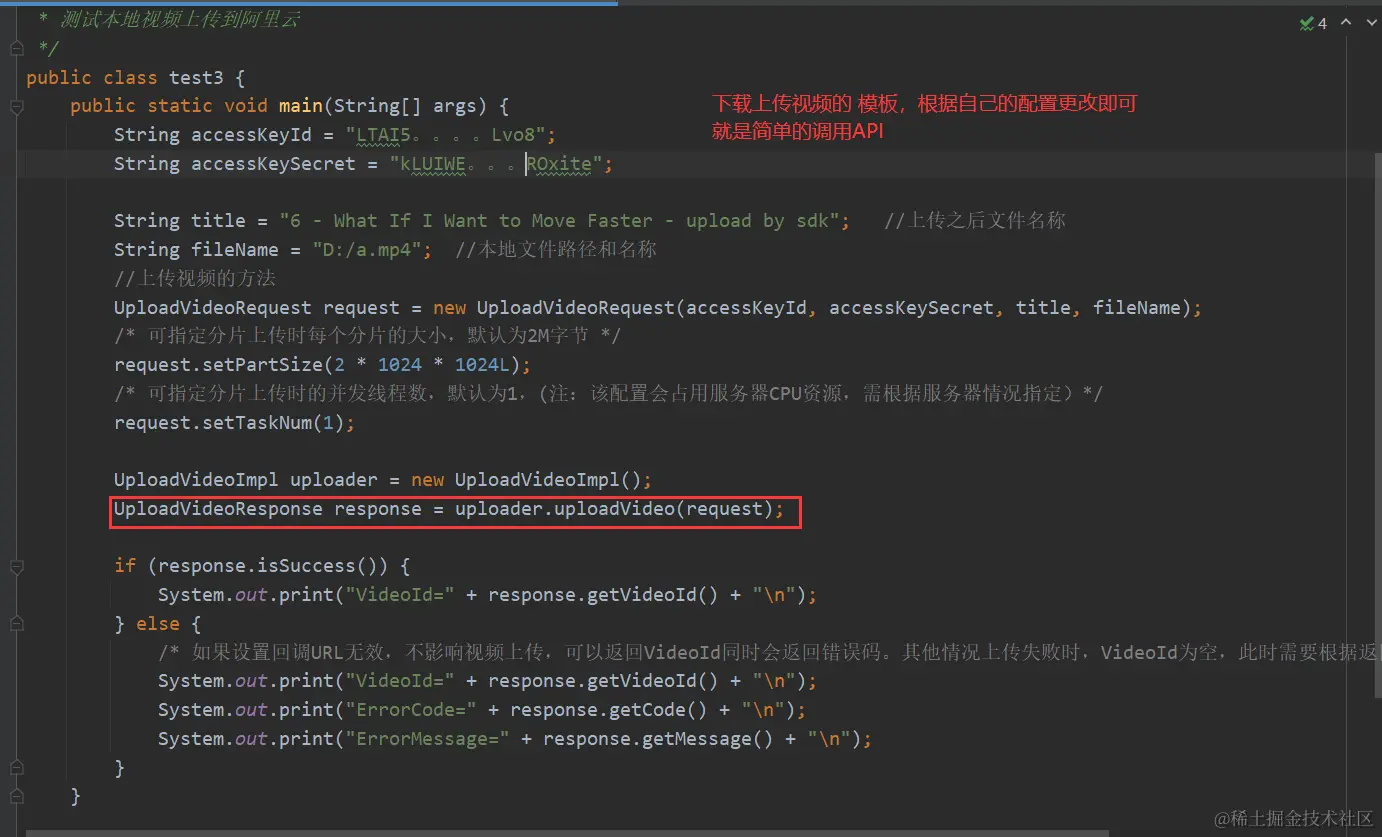Click the 1024L numeric literal
Screen dimensions: 1382x837
[482, 365]
